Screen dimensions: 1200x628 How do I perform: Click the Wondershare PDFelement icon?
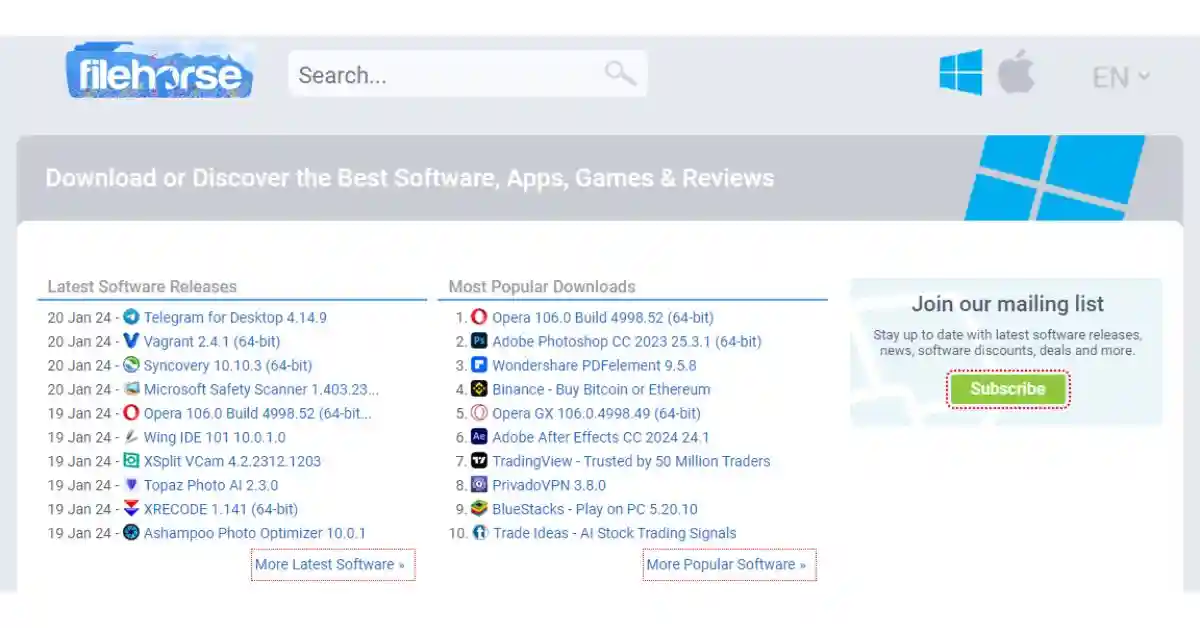coord(479,365)
